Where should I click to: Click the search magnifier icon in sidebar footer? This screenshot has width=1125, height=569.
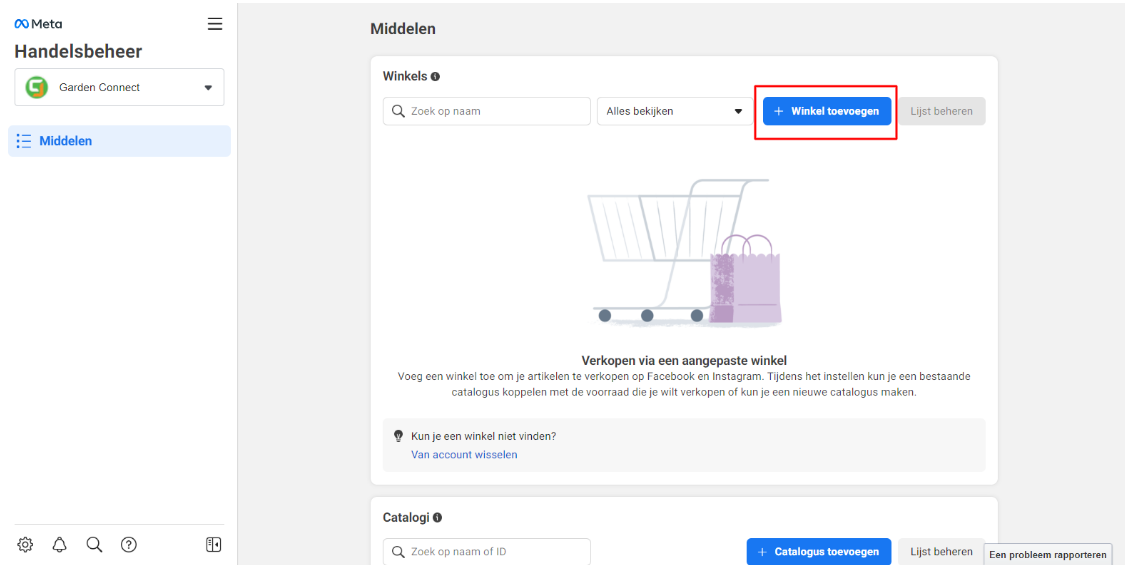tap(94, 545)
